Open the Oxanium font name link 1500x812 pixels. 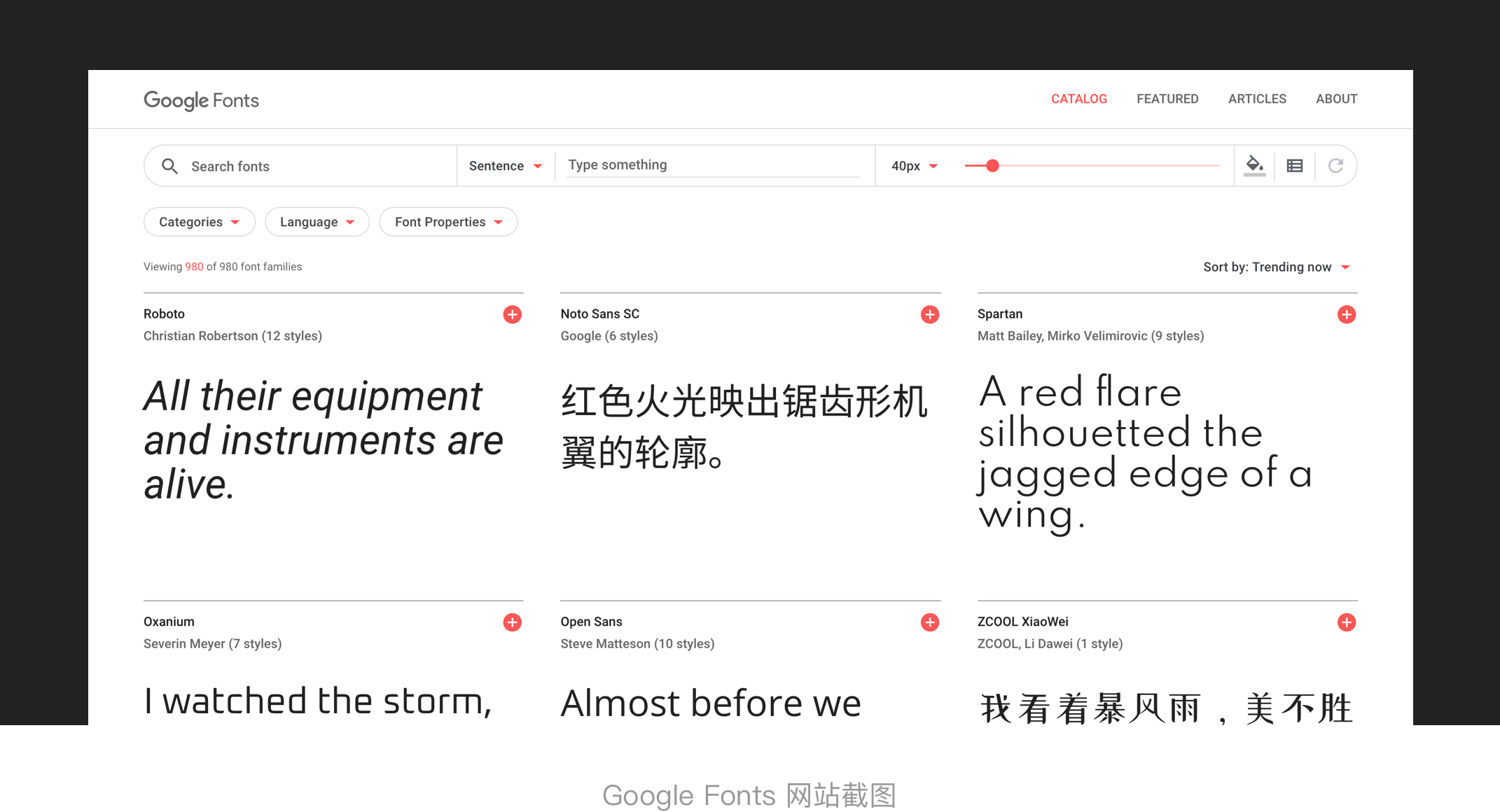(169, 622)
